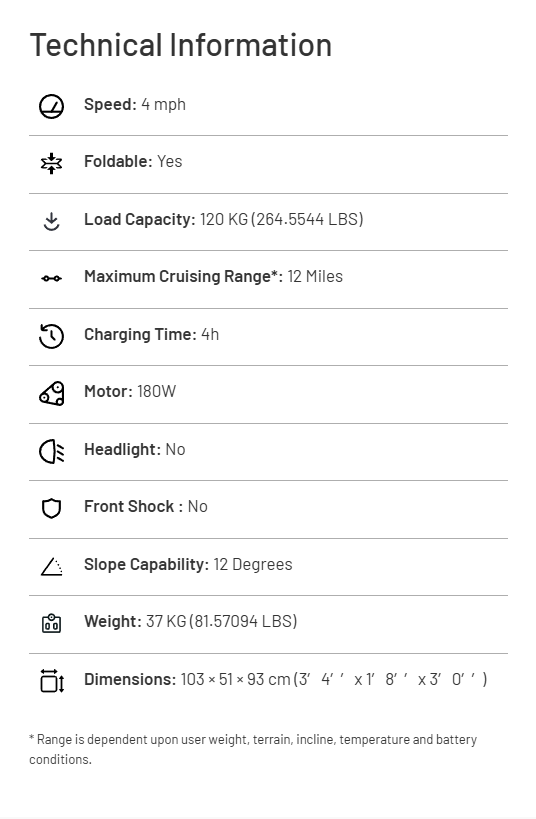
Task: Click the Slope Capability 12 Degrees text
Action: tap(188, 565)
